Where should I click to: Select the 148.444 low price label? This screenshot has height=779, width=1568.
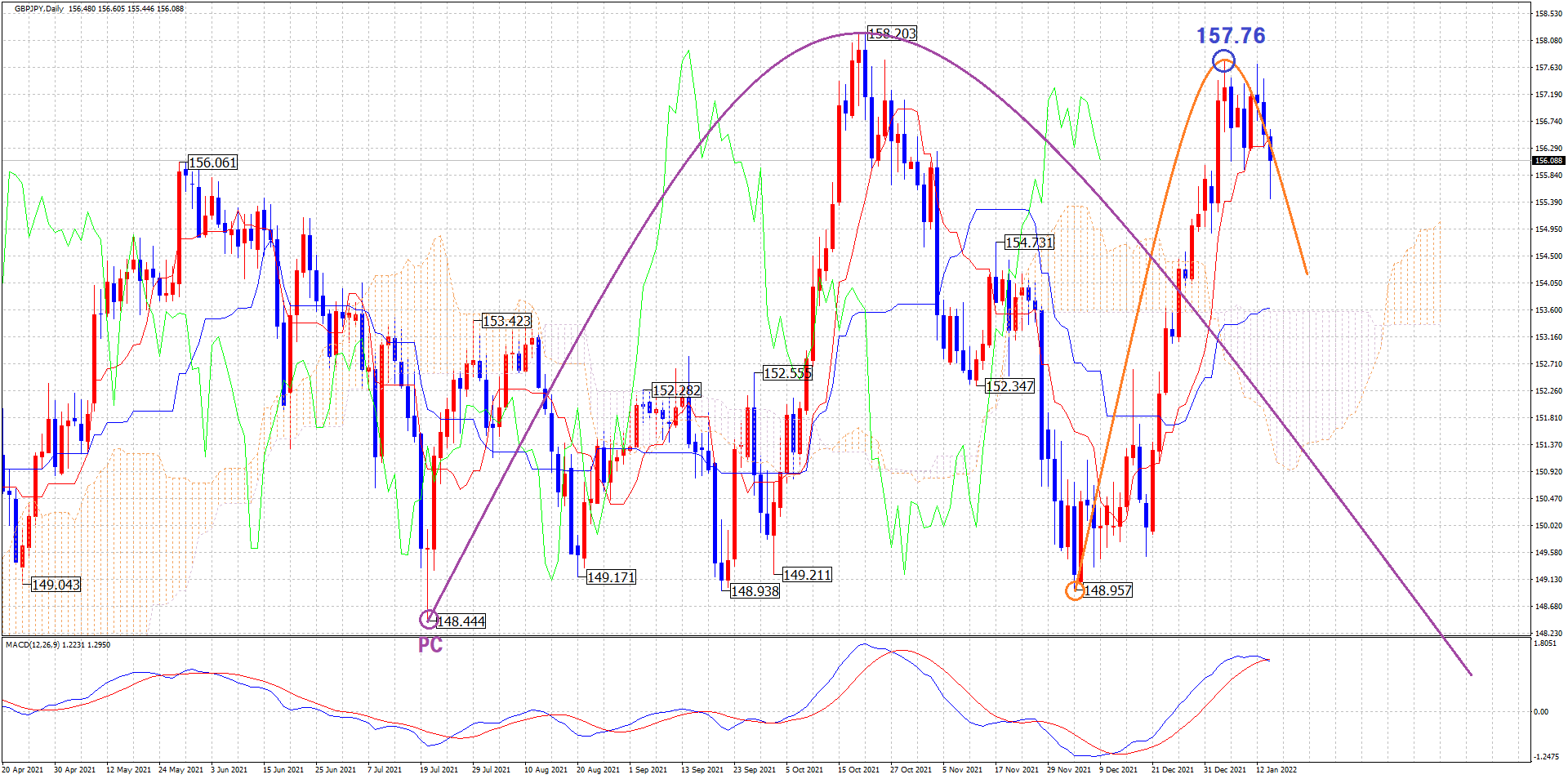pyautogui.click(x=461, y=621)
